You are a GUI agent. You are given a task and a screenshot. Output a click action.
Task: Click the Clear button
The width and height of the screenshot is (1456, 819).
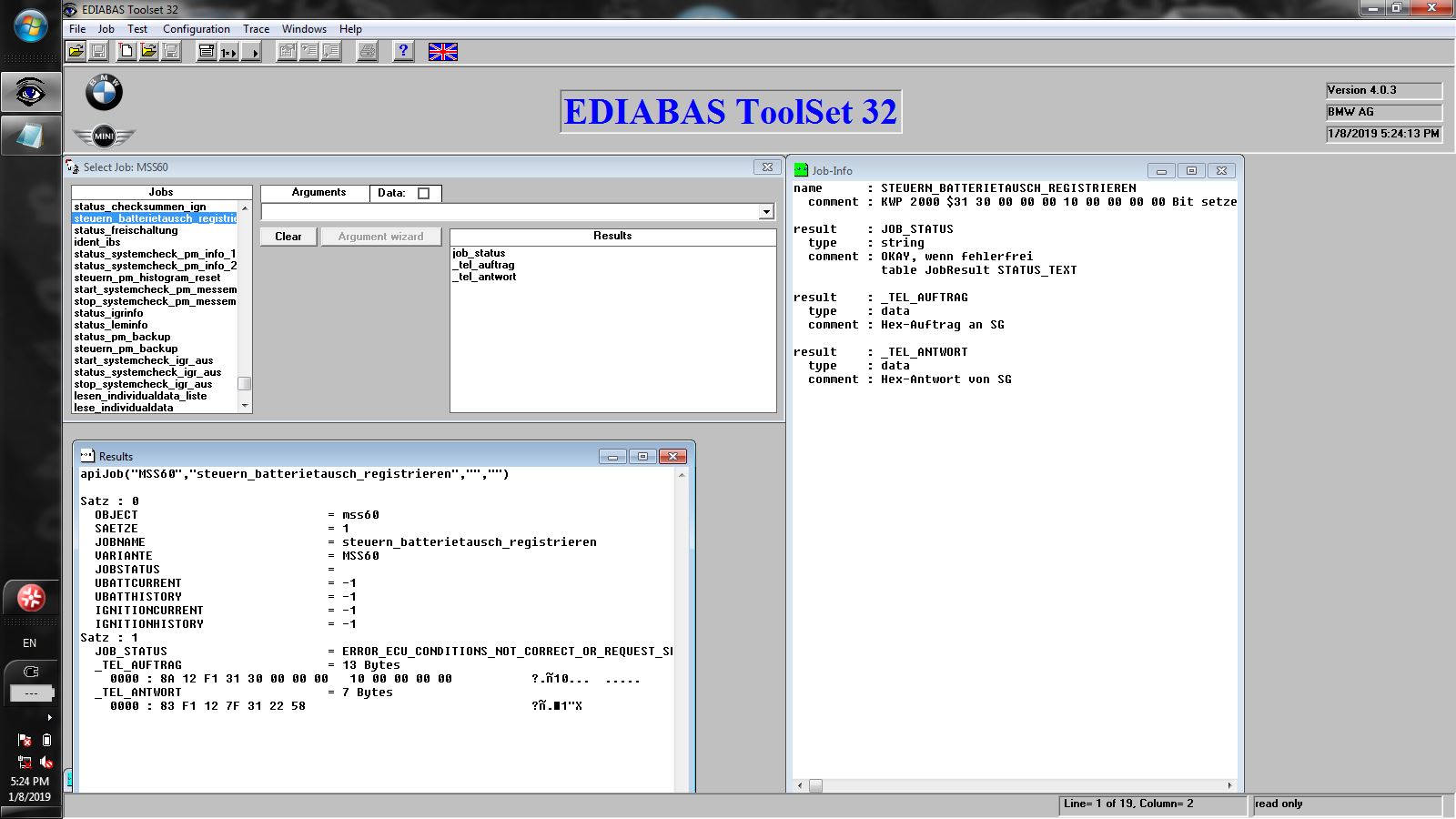(x=288, y=237)
